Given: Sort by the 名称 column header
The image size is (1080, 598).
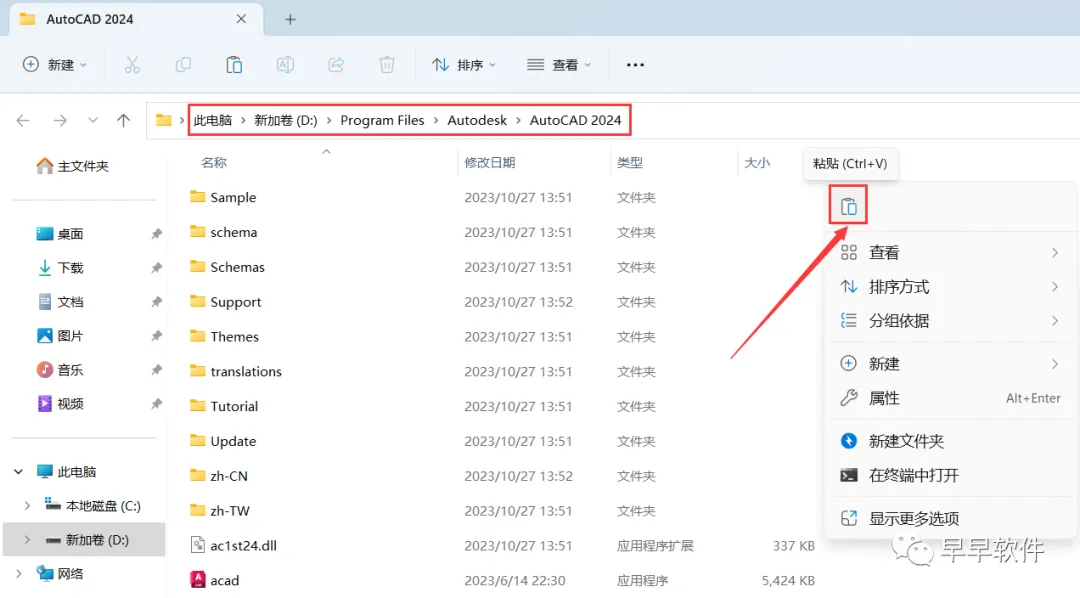Looking at the screenshot, I should [214, 163].
